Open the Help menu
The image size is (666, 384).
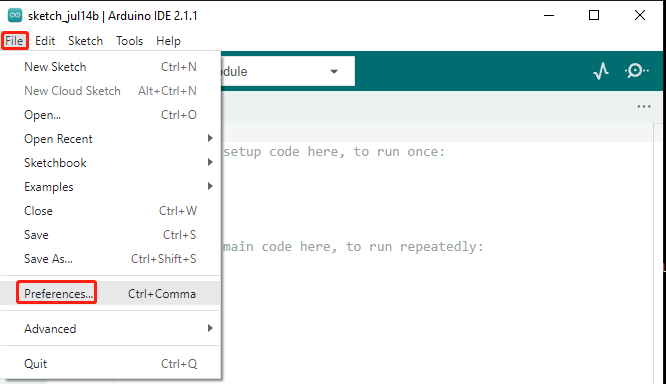tap(168, 41)
